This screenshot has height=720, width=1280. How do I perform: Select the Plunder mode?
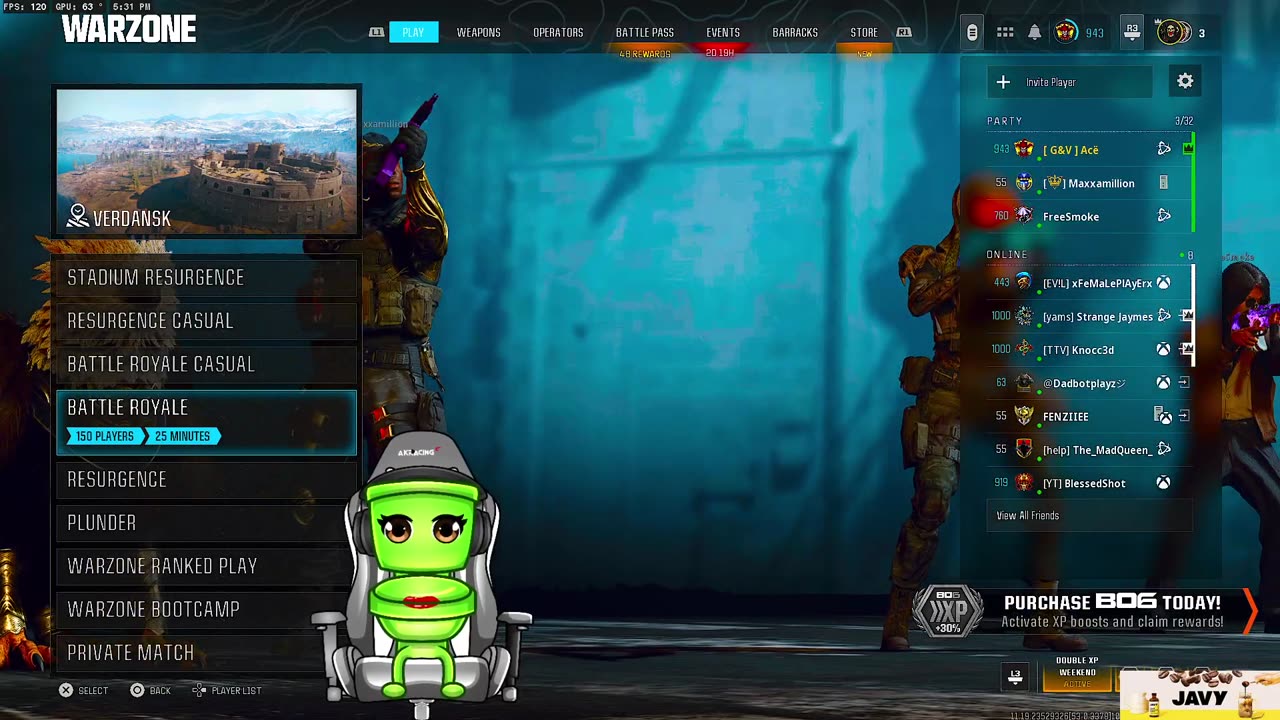point(206,523)
